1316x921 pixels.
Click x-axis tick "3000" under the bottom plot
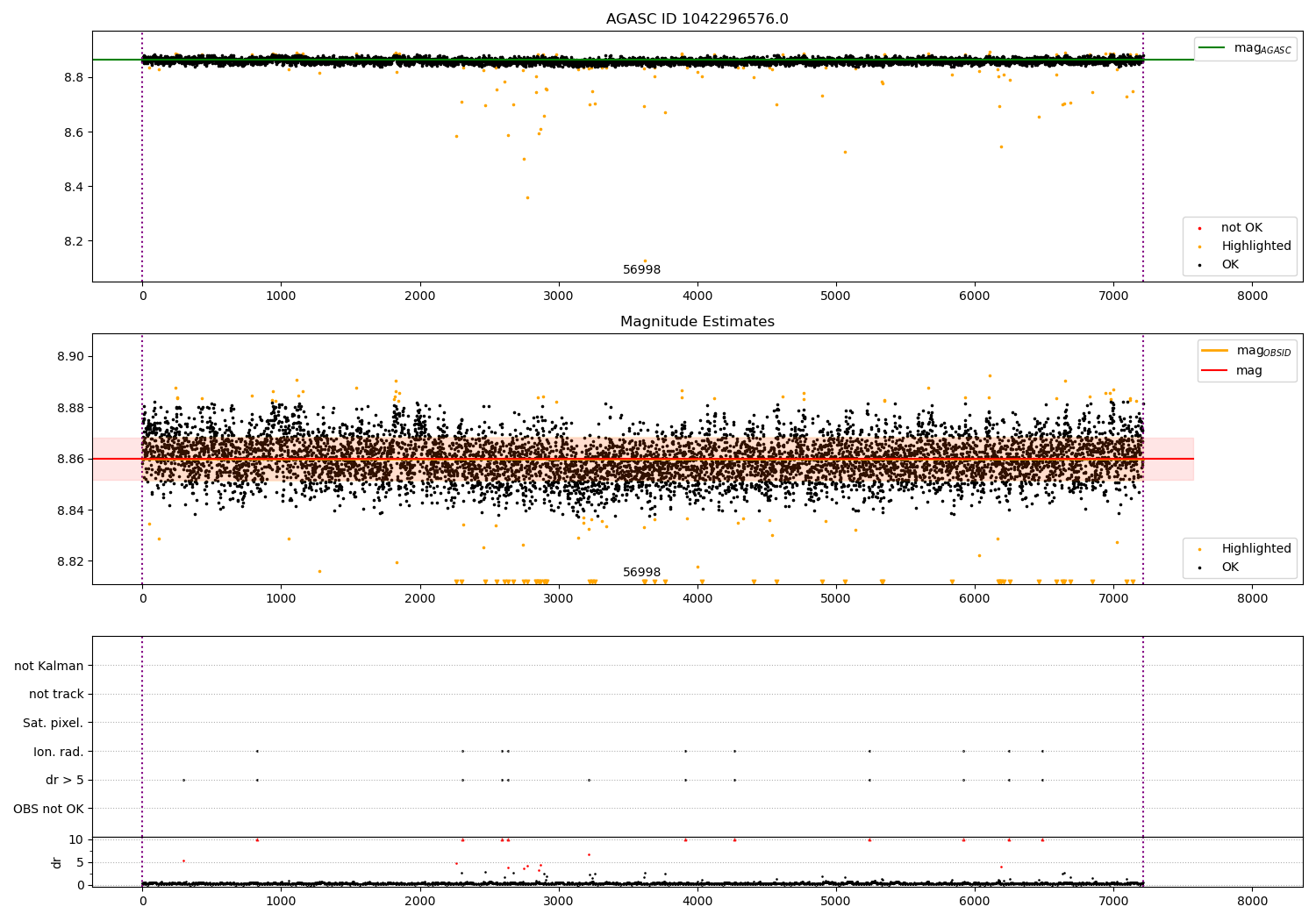pos(559,902)
